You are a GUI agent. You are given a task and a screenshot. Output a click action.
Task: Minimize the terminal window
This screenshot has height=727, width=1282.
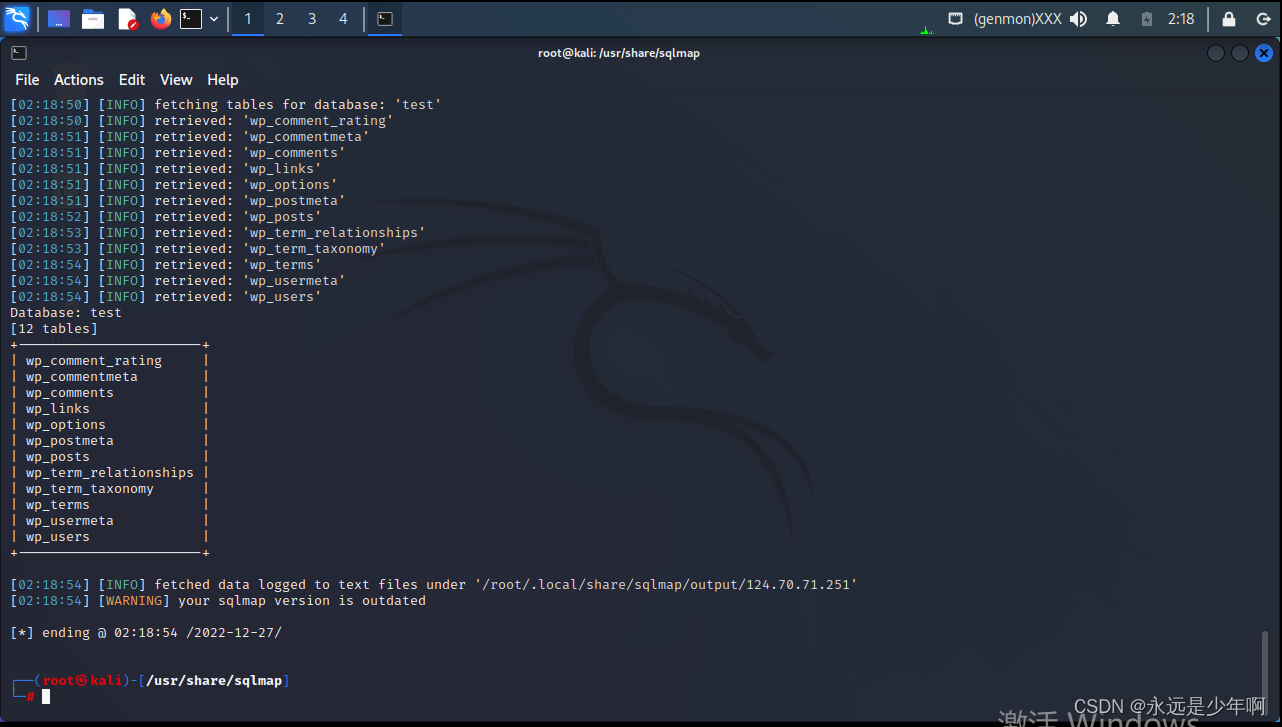click(1216, 53)
